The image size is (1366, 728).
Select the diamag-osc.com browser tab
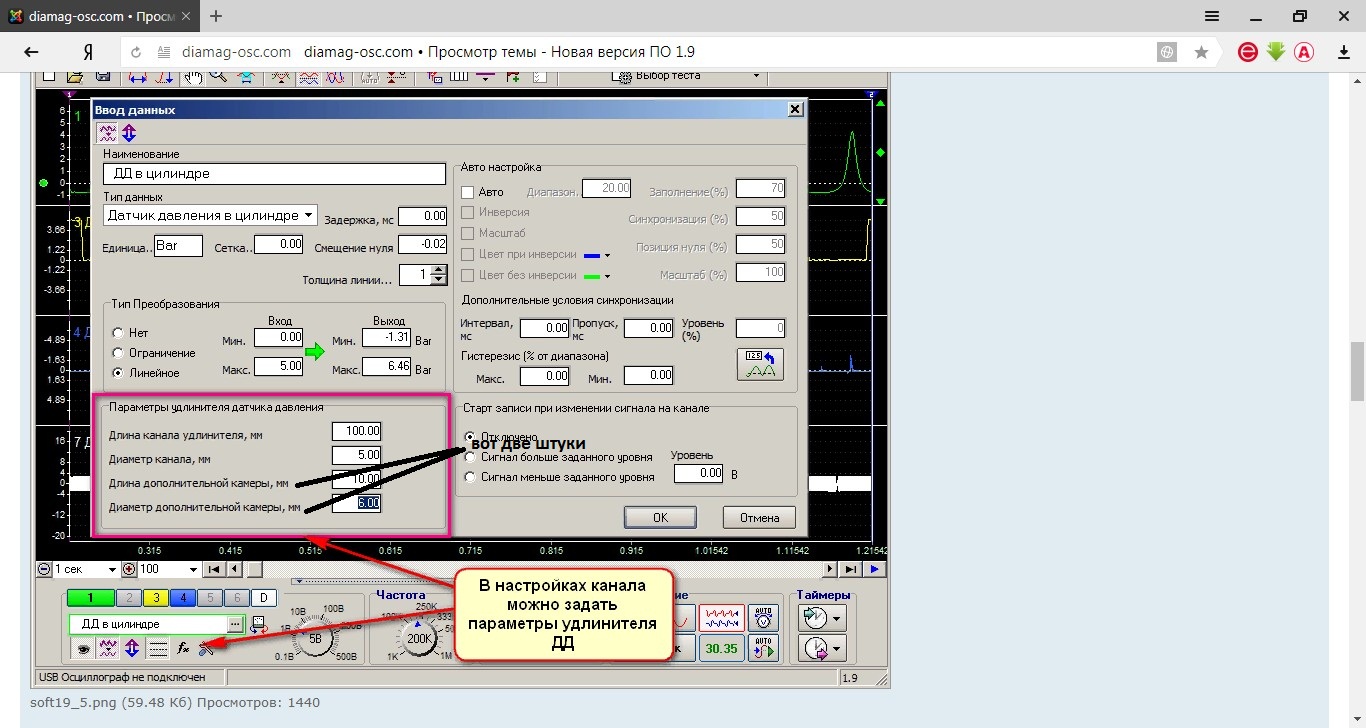(100, 16)
